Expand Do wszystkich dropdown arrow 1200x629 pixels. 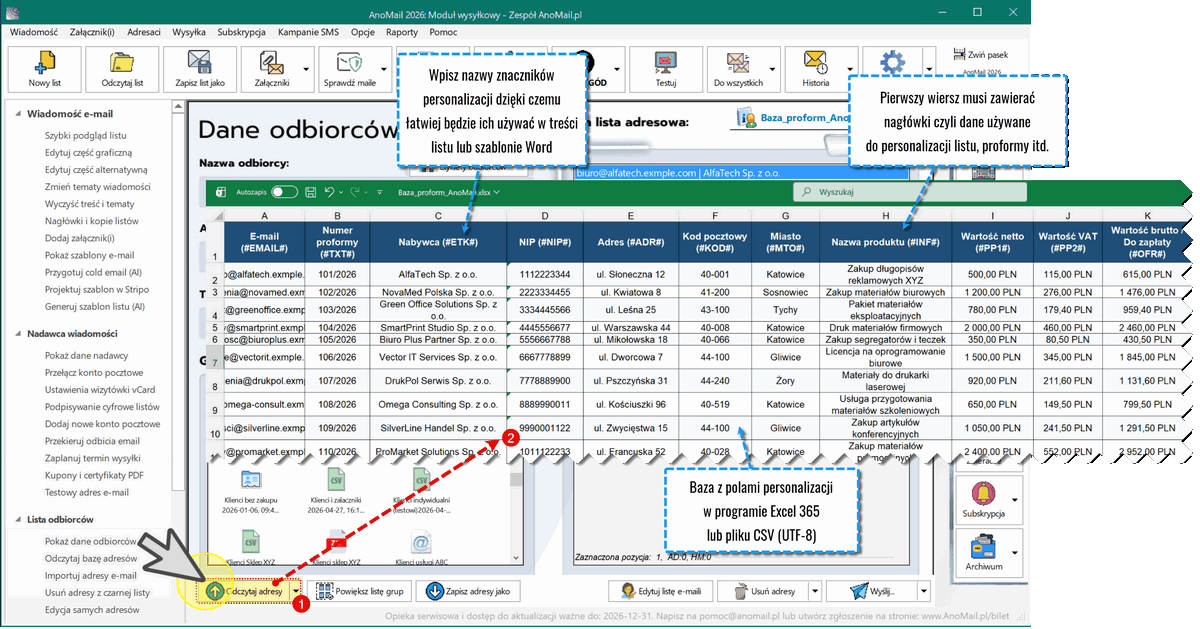click(774, 69)
